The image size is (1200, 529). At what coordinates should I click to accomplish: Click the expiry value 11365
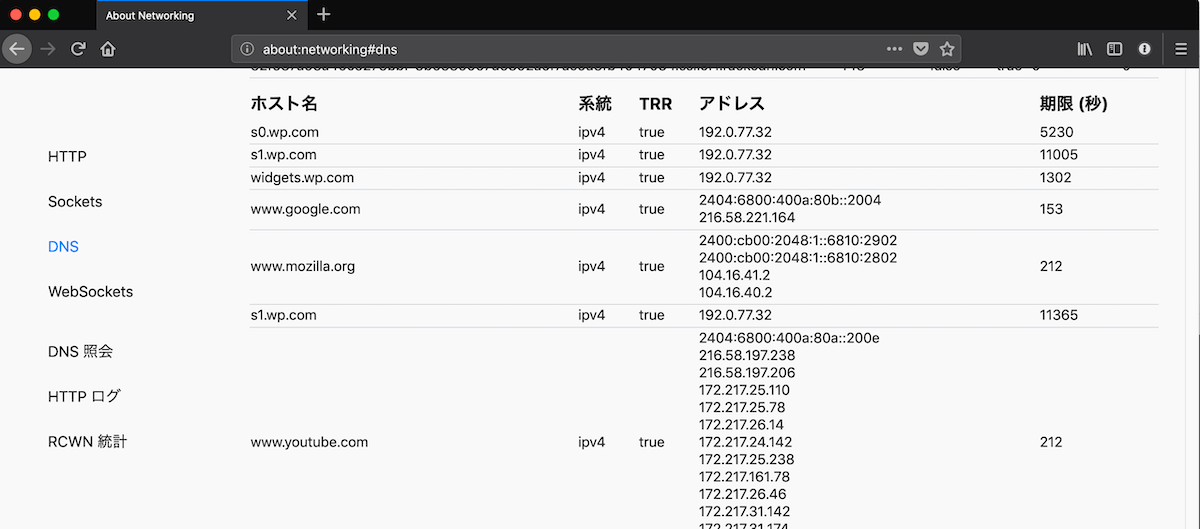pyautogui.click(x=1059, y=315)
